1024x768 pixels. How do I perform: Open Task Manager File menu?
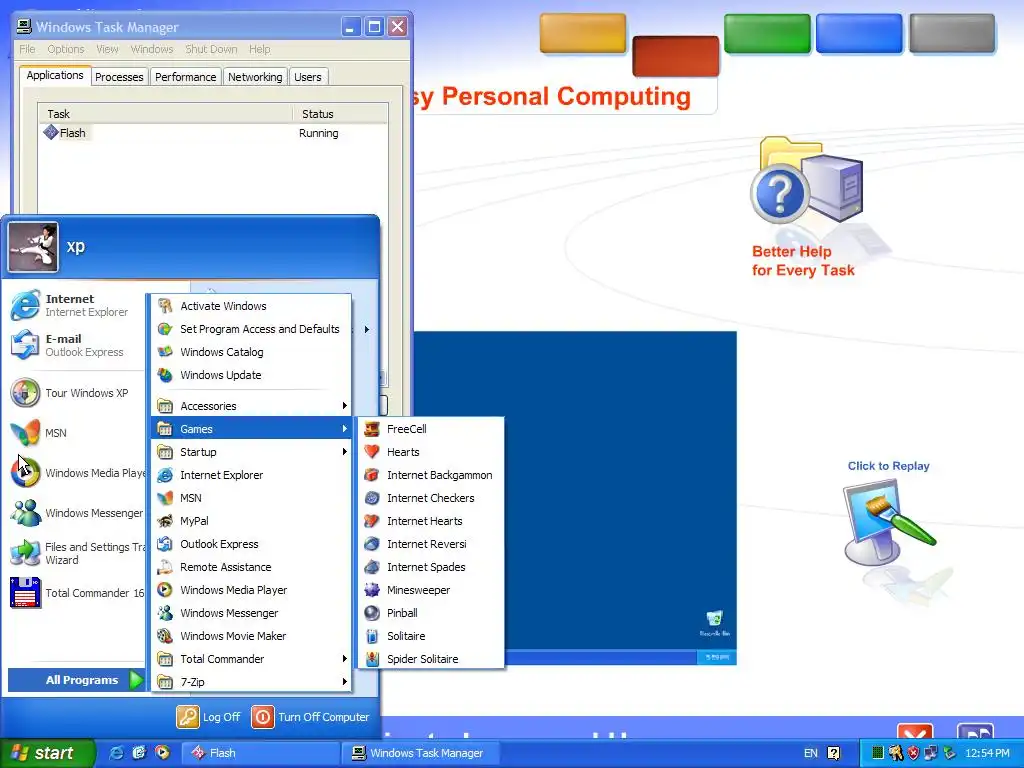(x=27, y=49)
